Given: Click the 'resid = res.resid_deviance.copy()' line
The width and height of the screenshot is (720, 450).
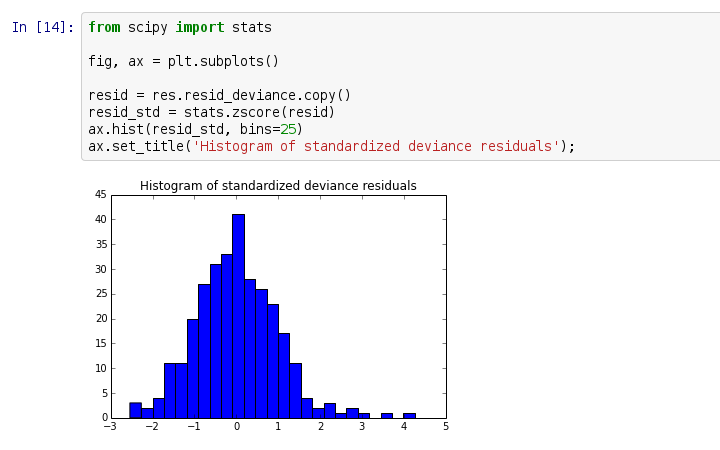Looking at the screenshot, I should 219,95.
